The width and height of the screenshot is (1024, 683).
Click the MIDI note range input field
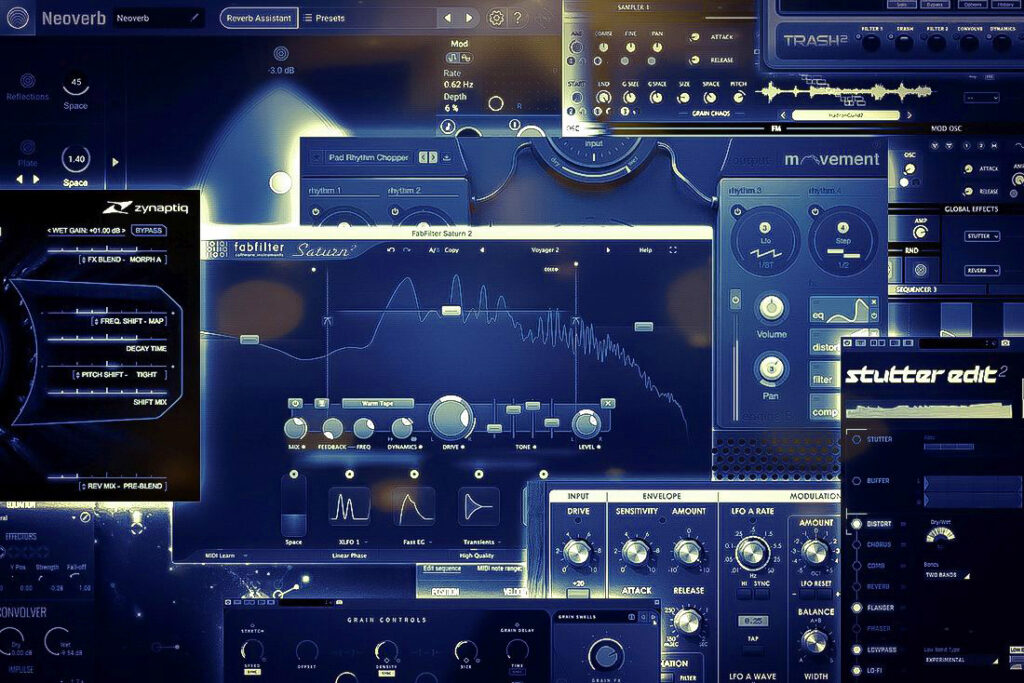(x=500, y=569)
